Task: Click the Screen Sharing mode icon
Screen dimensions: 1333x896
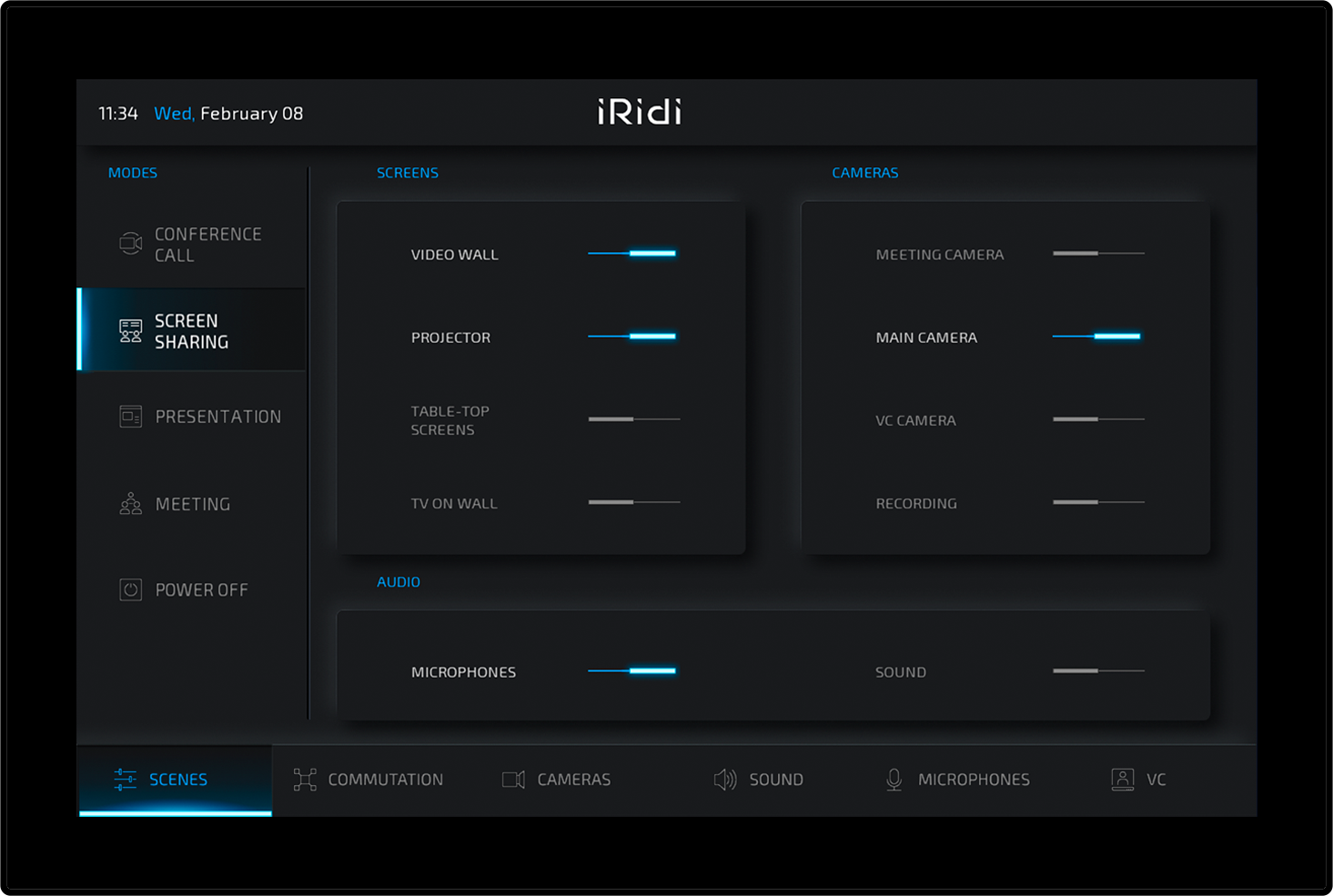Action: 131,330
